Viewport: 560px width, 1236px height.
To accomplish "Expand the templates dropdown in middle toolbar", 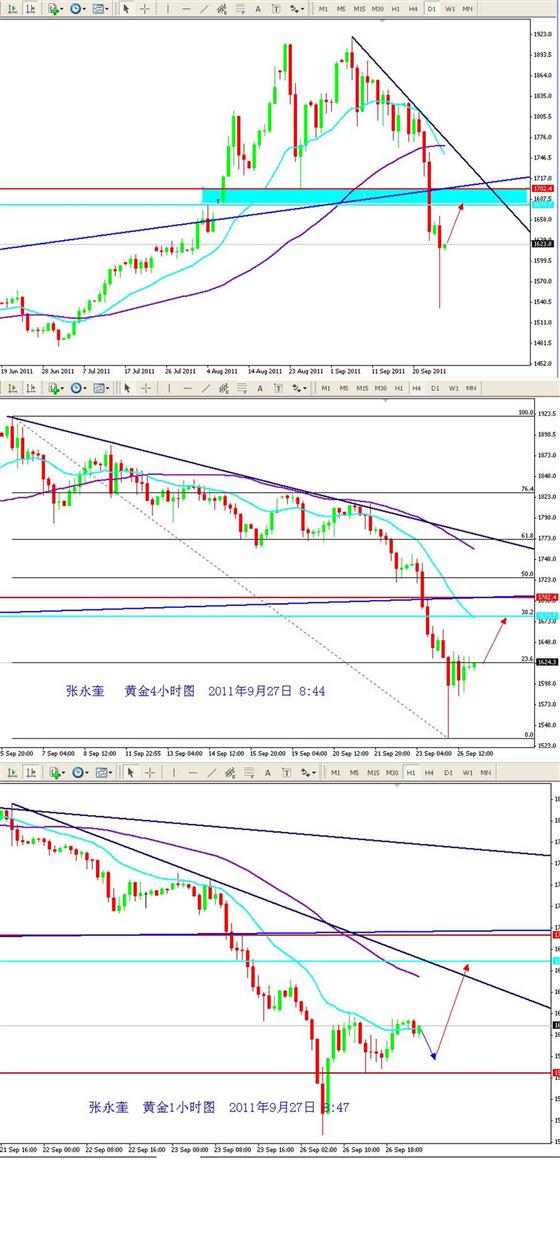I will point(101,387).
